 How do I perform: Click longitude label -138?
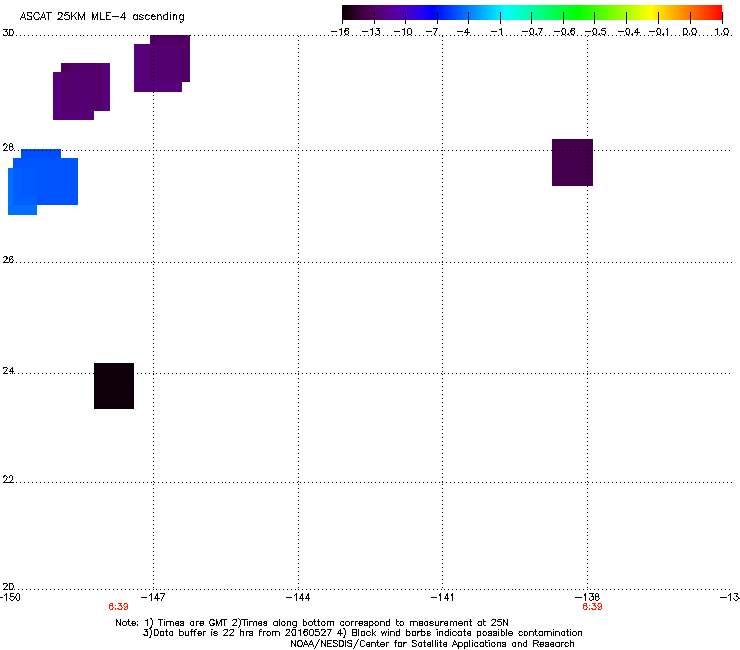[588, 597]
